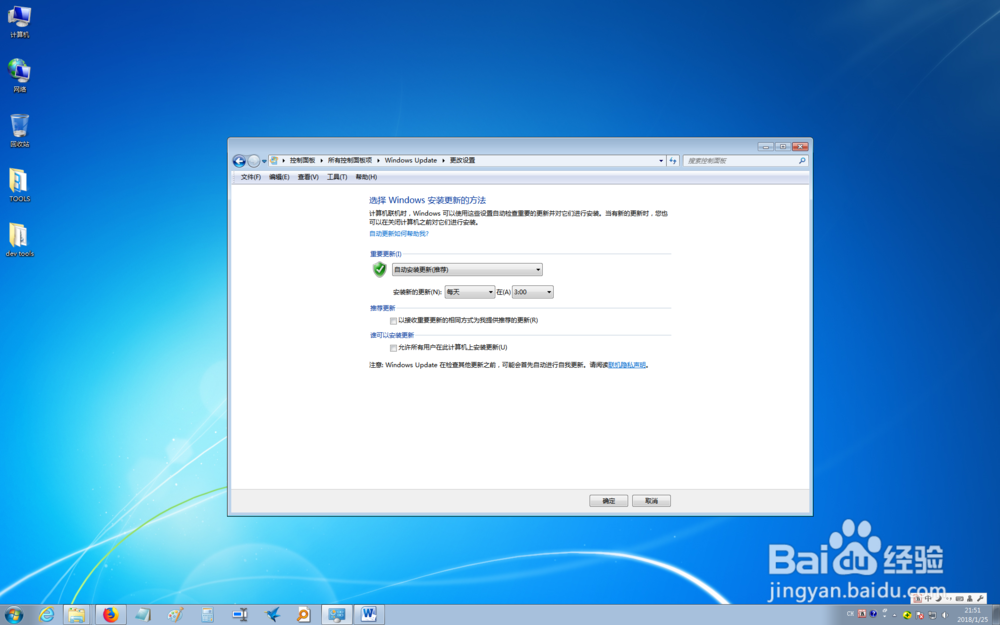This screenshot has height=625, width=1000.
Task: Go to 控制面板 in the breadcrumb
Action: 302,161
